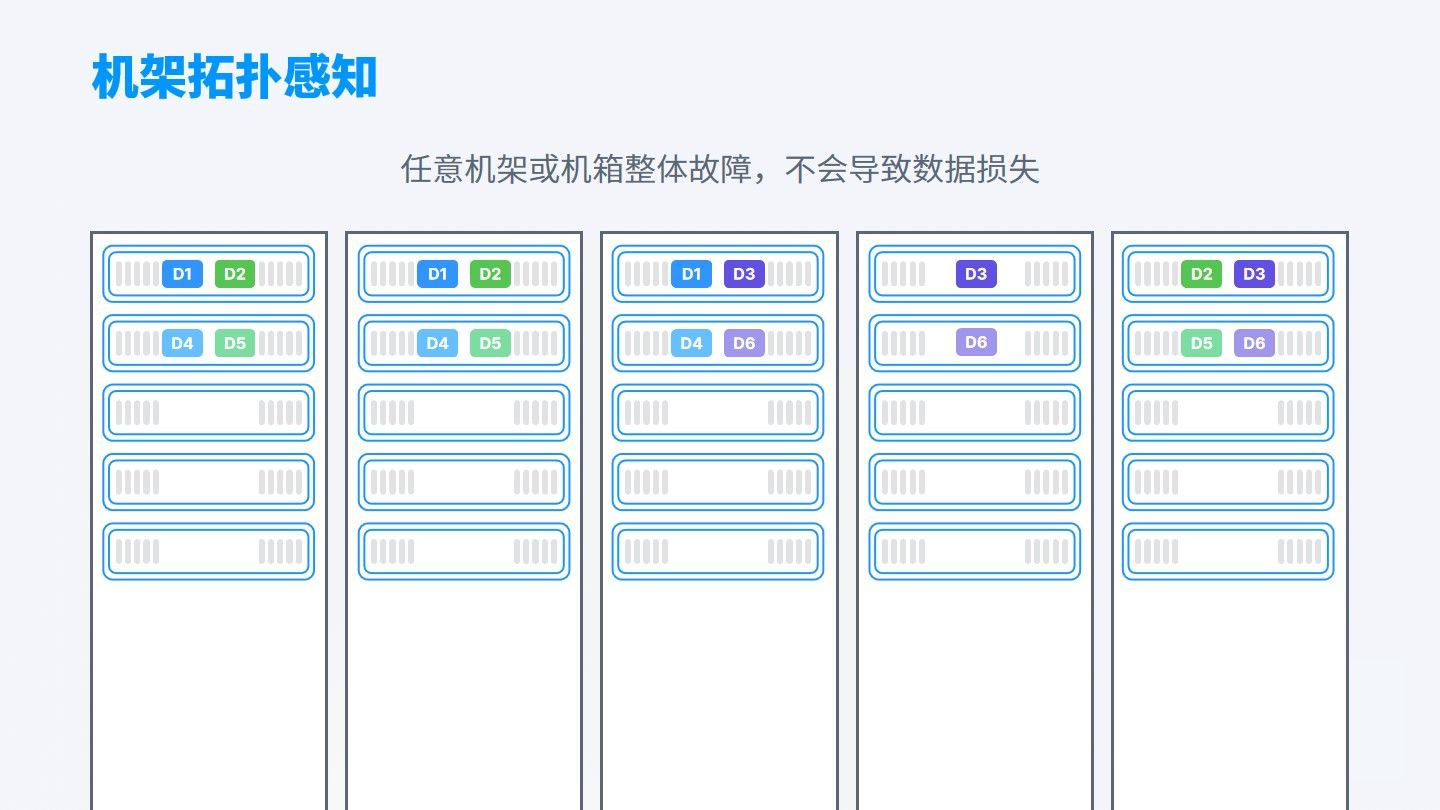Click the slide title 机架拓扑感知
The width and height of the screenshot is (1440, 810).
coord(234,77)
